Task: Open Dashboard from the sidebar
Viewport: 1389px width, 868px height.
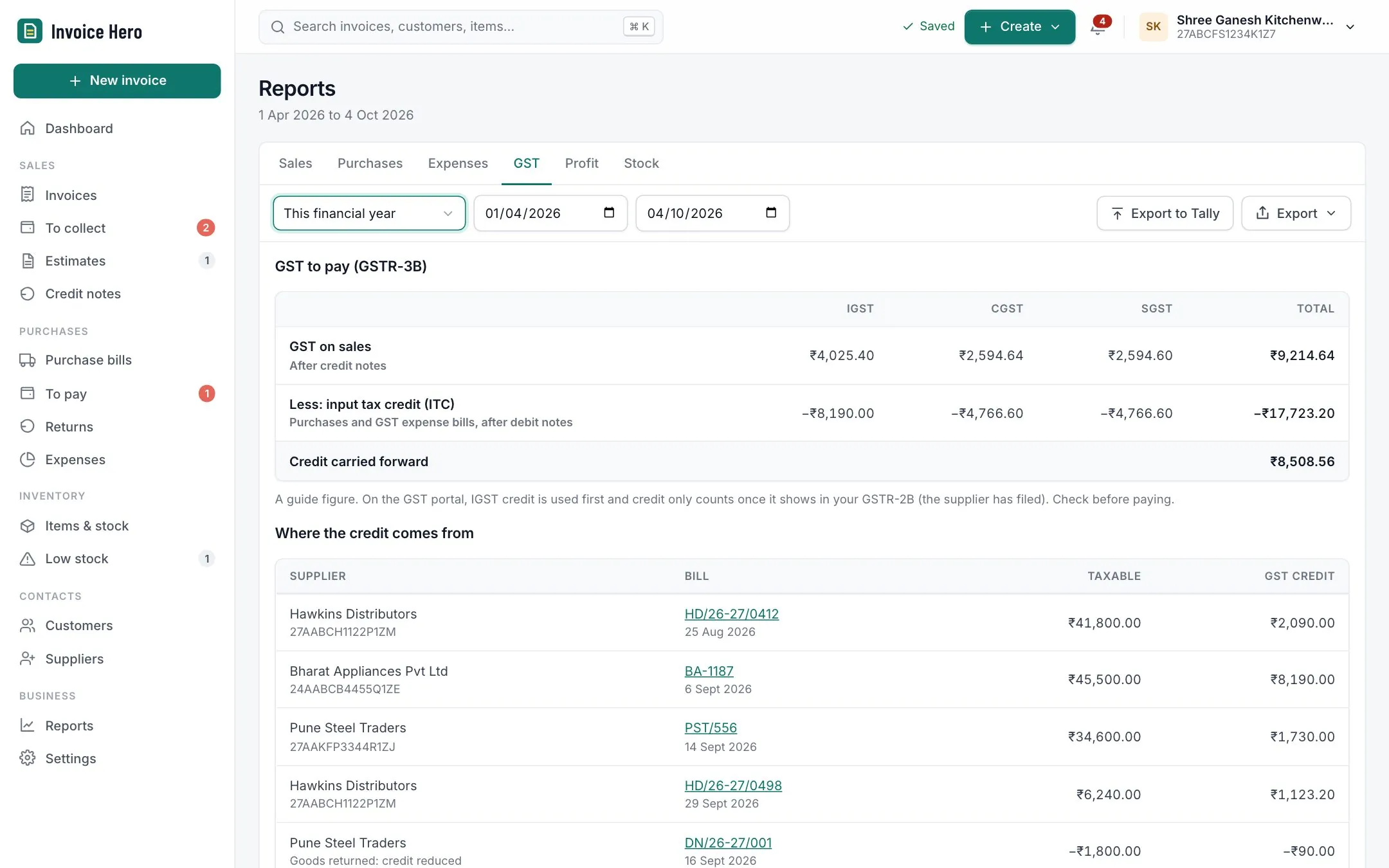Action: click(117, 129)
